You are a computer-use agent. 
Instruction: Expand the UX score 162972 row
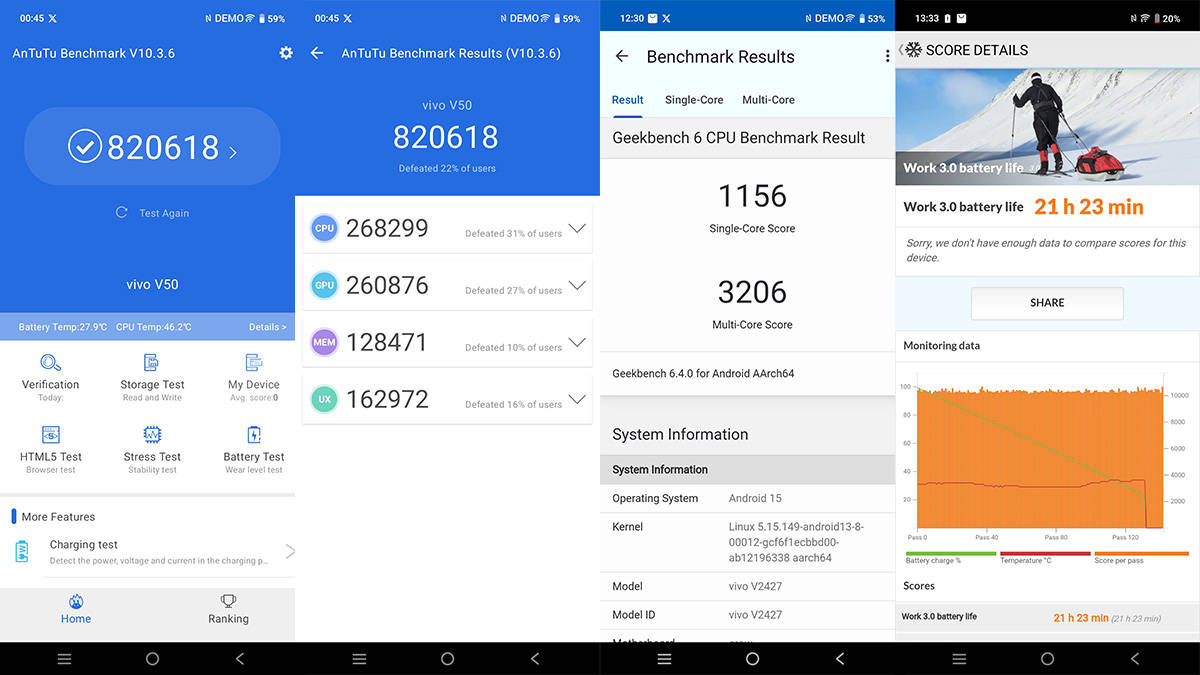(447, 399)
